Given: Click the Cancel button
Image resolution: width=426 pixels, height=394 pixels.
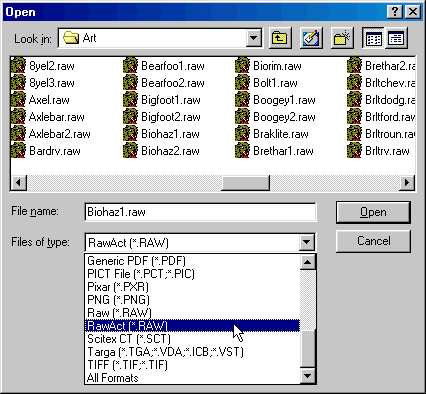Looking at the screenshot, I should 373,241.
